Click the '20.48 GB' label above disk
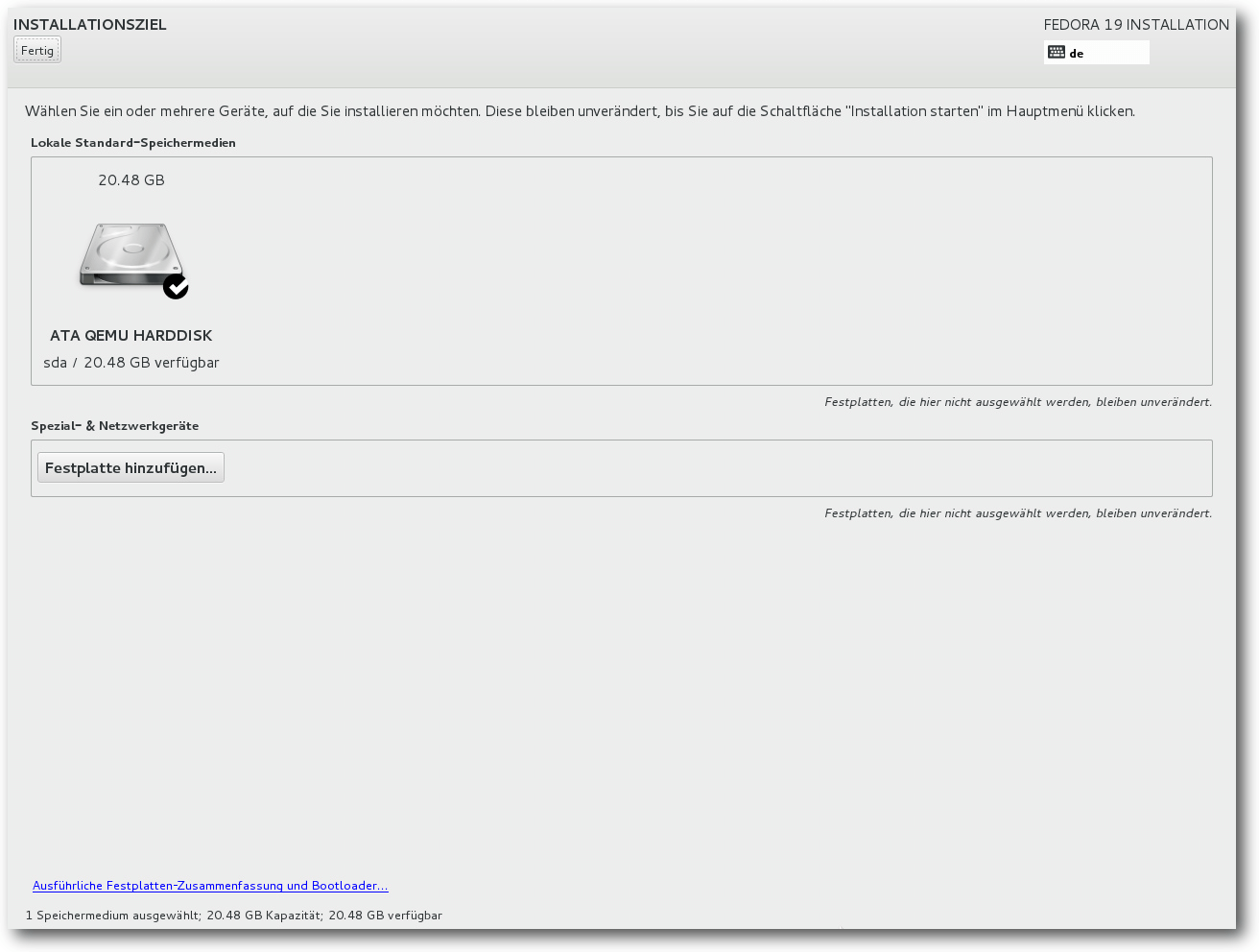This screenshot has height=952, width=1259. 131,179
